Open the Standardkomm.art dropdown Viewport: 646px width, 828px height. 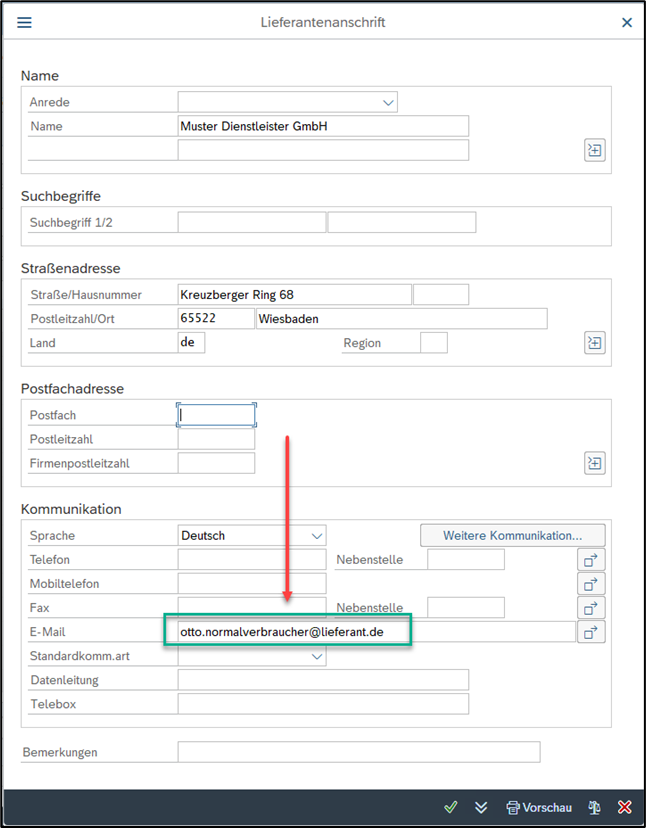[x=317, y=656]
